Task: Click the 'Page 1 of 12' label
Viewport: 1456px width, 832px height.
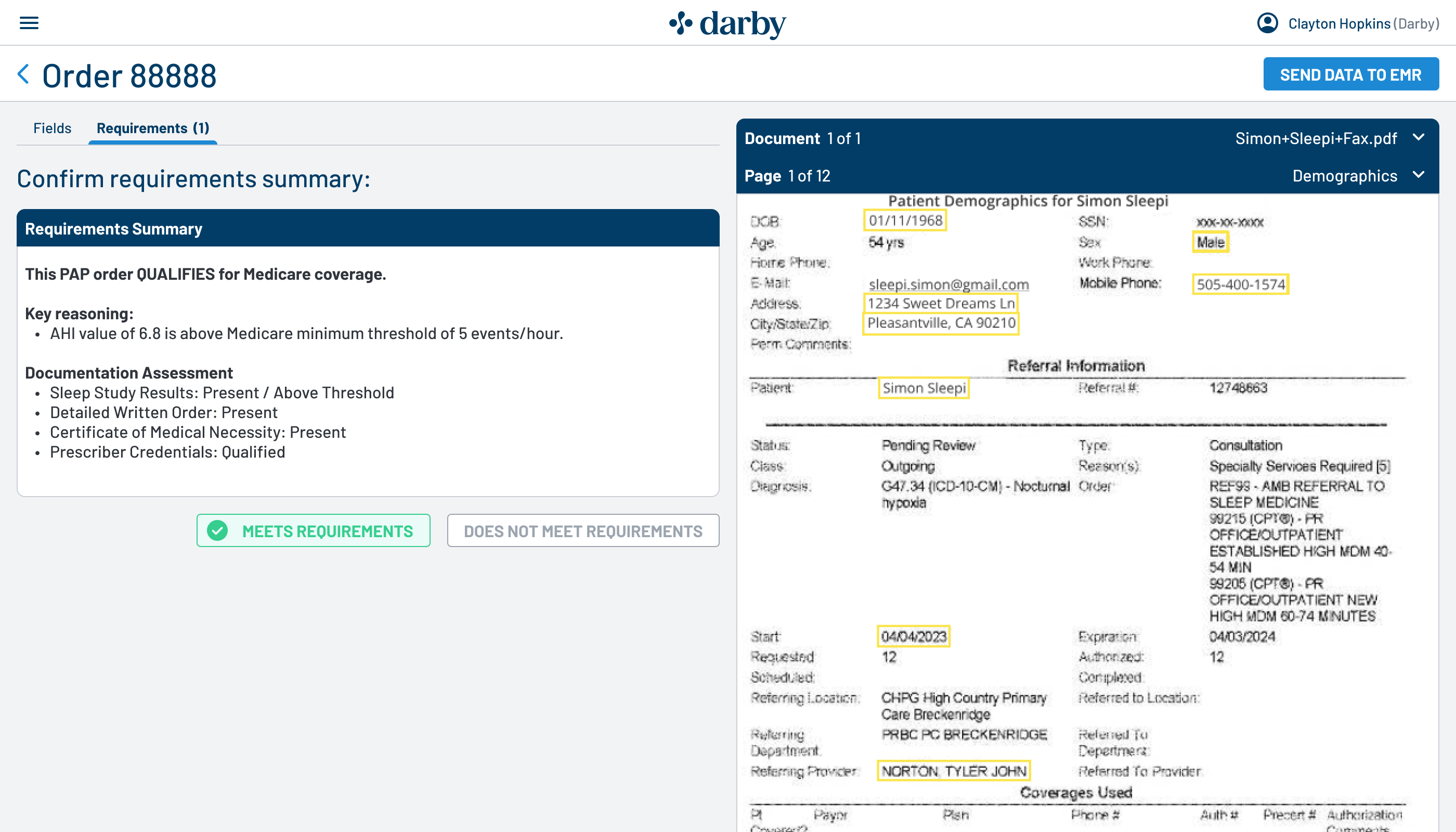Action: pos(787,176)
